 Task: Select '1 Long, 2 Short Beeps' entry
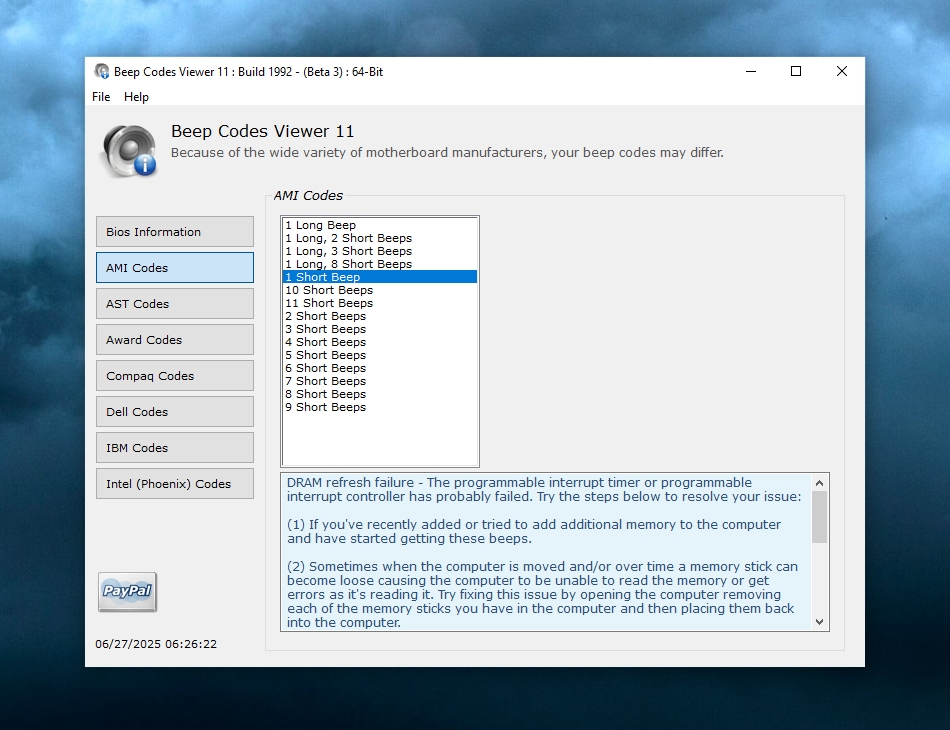(x=380, y=238)
